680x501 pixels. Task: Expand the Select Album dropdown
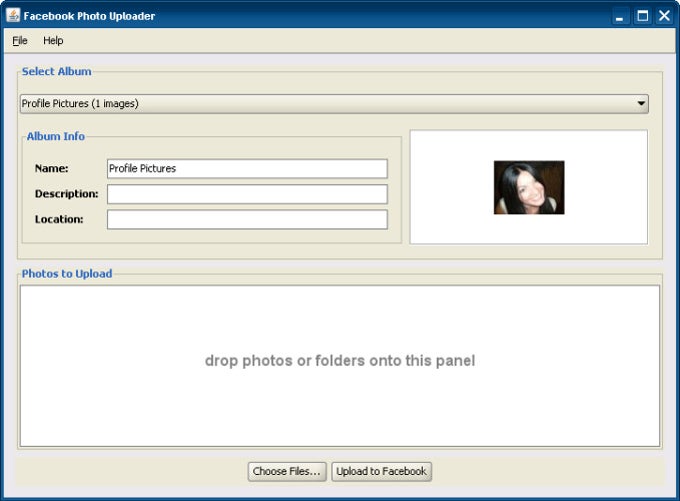[x=334, y=104]
